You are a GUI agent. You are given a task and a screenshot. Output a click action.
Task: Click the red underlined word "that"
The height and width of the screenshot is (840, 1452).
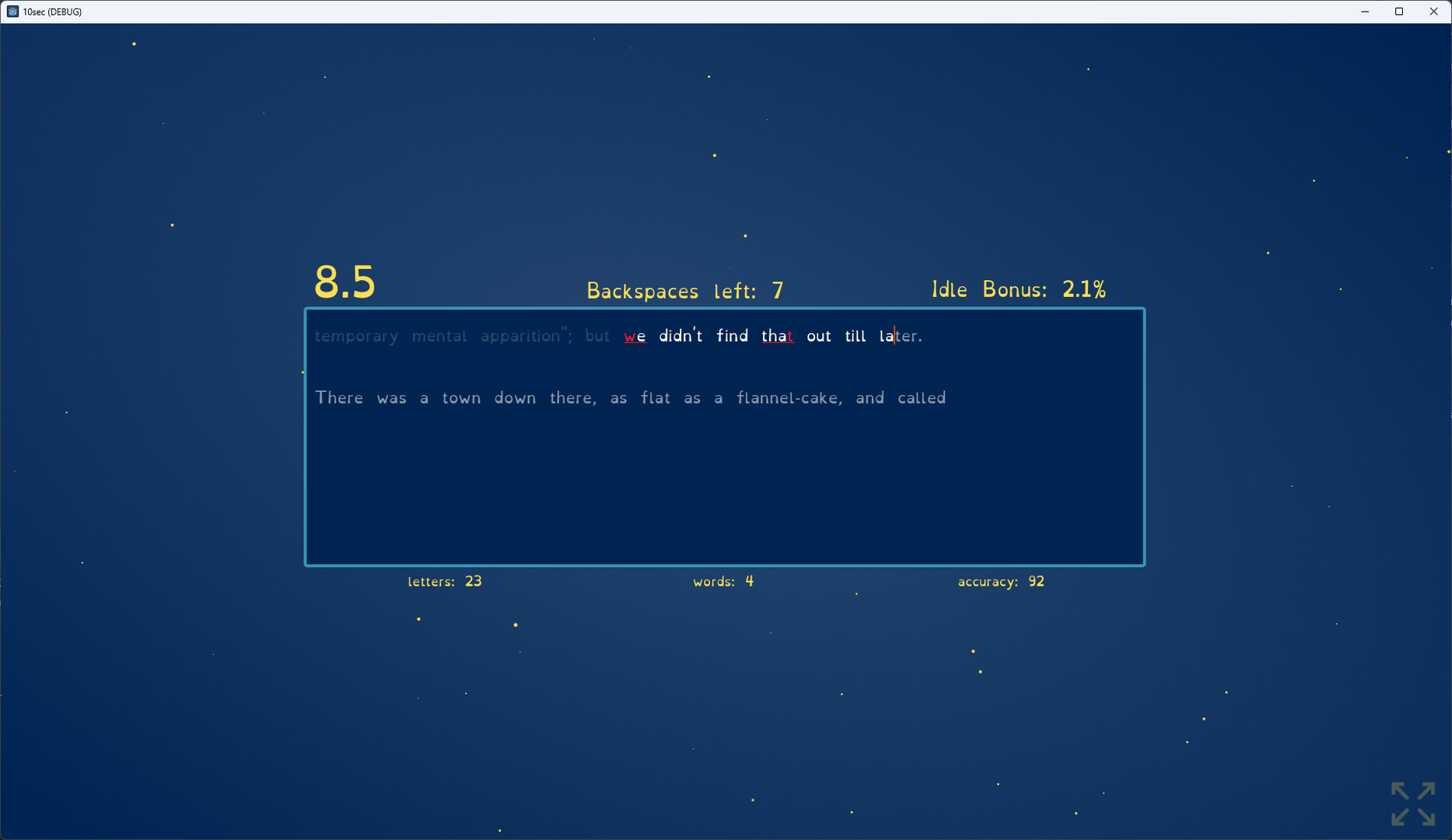tap(777, 336)
